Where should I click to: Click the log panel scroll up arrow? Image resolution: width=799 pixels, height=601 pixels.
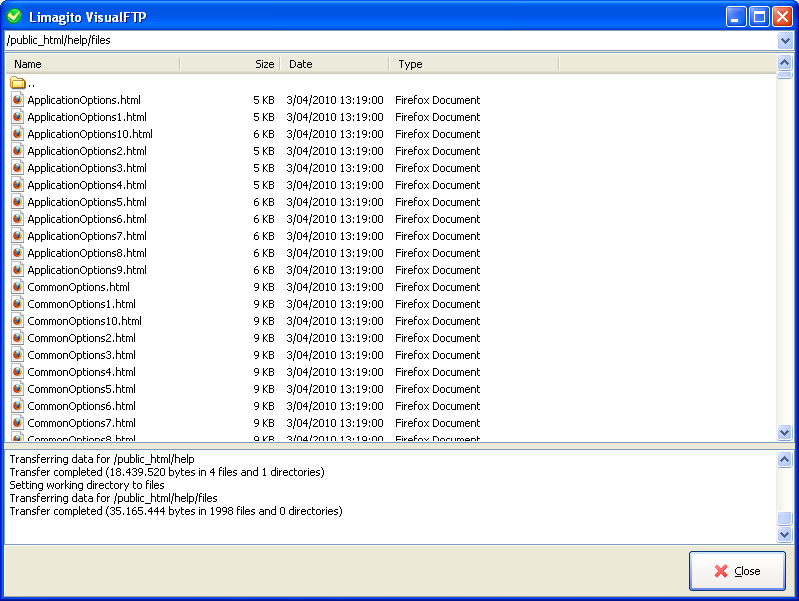coord(785,458)
